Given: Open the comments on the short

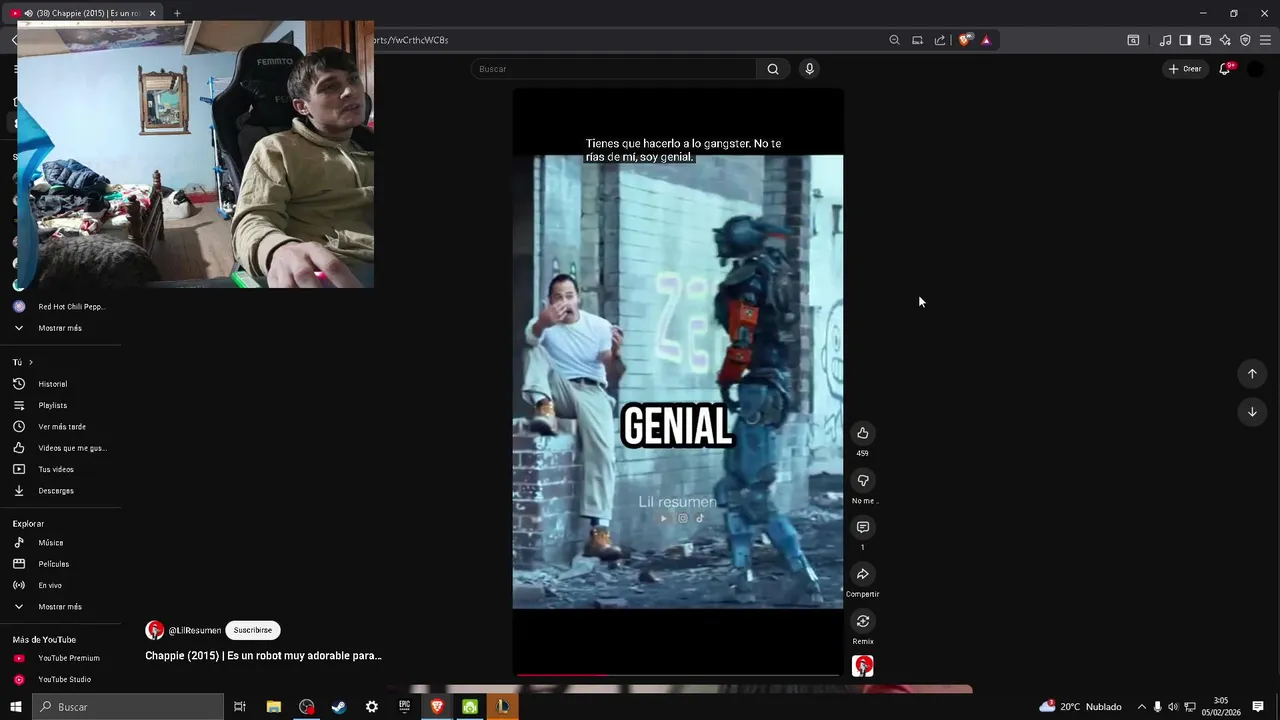Looking at the screenshot, I should tap(862, 527).
